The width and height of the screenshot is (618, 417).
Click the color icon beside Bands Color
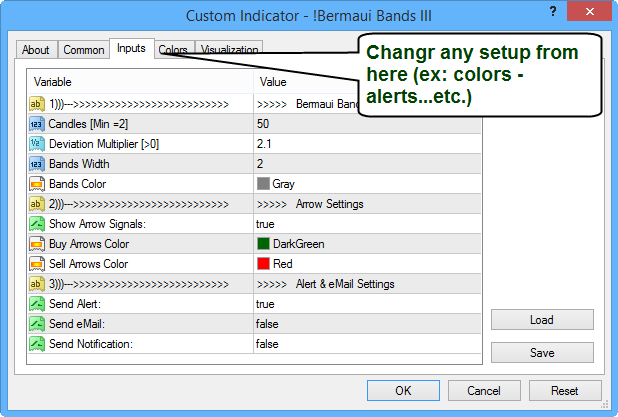(x=37, y=184)
